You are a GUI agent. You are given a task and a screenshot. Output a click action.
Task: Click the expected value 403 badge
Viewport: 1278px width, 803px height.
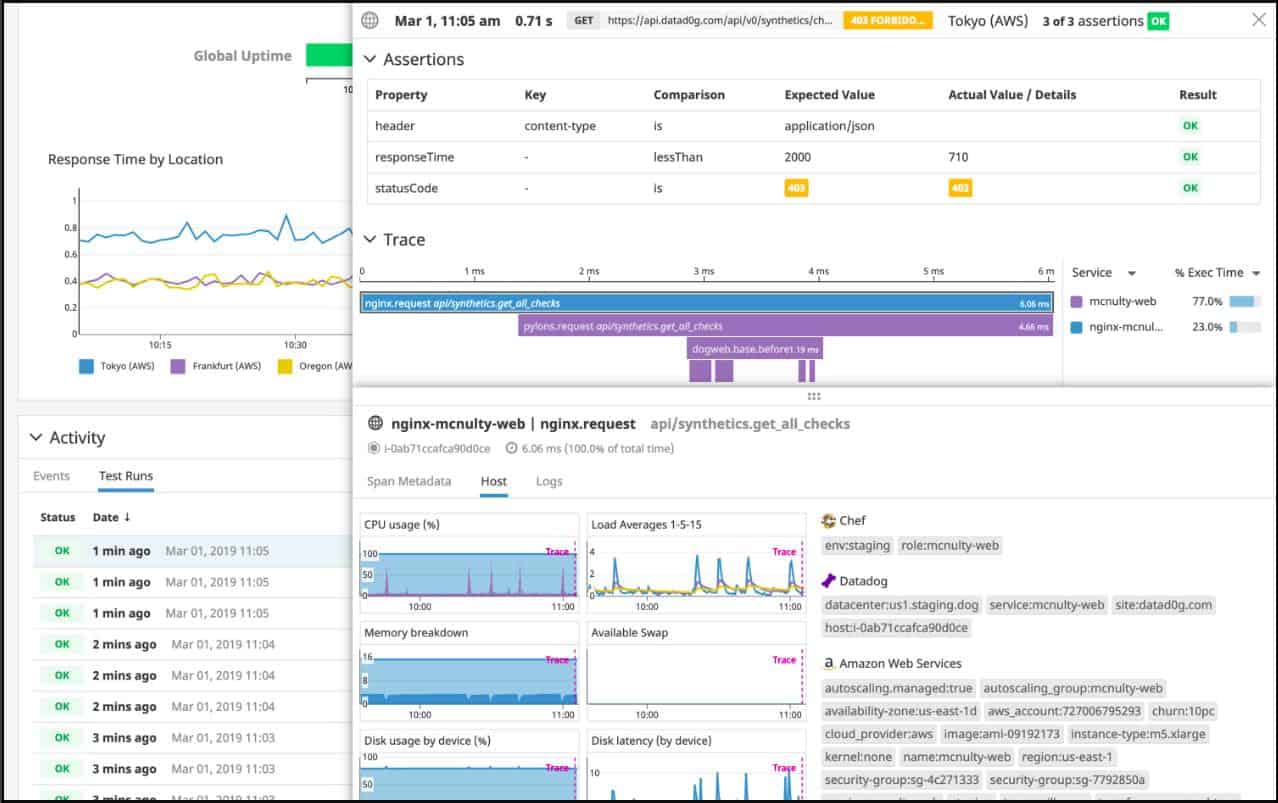tap(796, 188)
